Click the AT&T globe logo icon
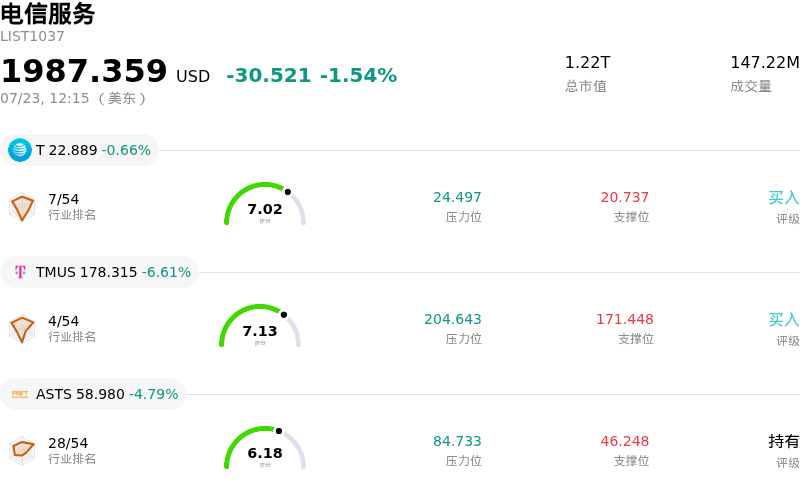Screen dimensions: 800x488 click(x=20, y=150)
